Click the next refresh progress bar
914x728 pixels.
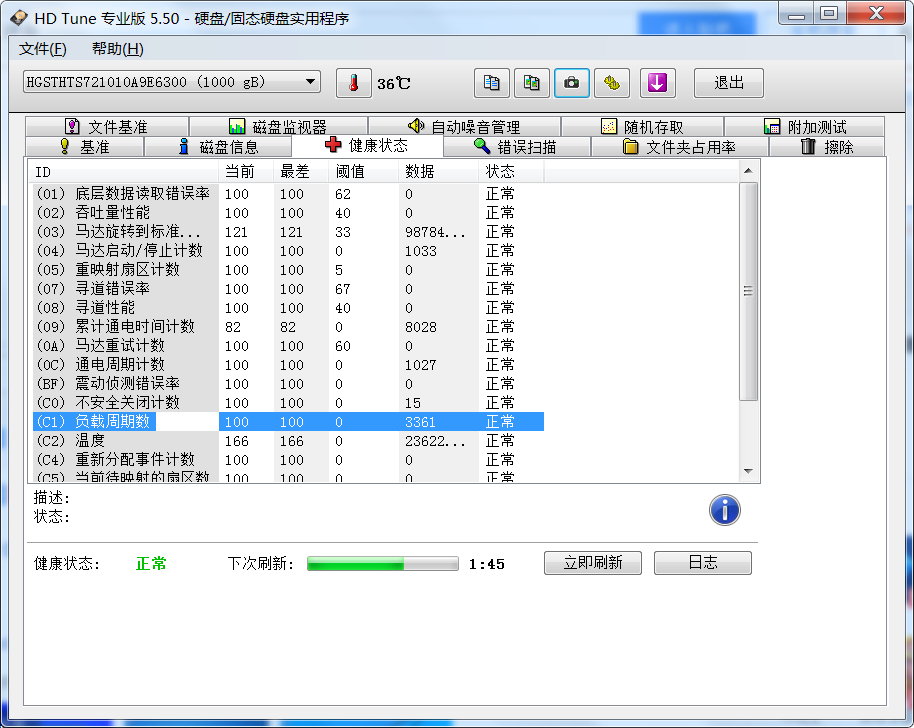[382, 564]
